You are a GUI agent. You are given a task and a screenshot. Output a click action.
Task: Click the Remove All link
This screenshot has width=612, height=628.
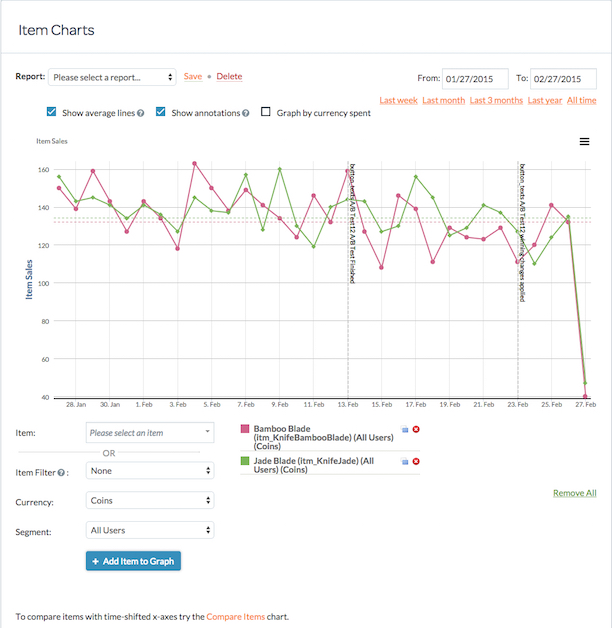coord(575,493)
